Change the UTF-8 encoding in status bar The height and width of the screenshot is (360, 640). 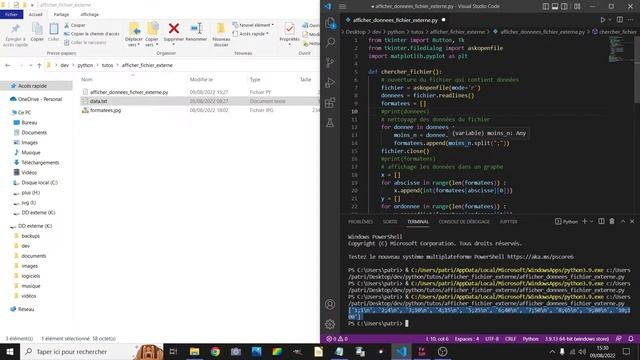[492, 339]
